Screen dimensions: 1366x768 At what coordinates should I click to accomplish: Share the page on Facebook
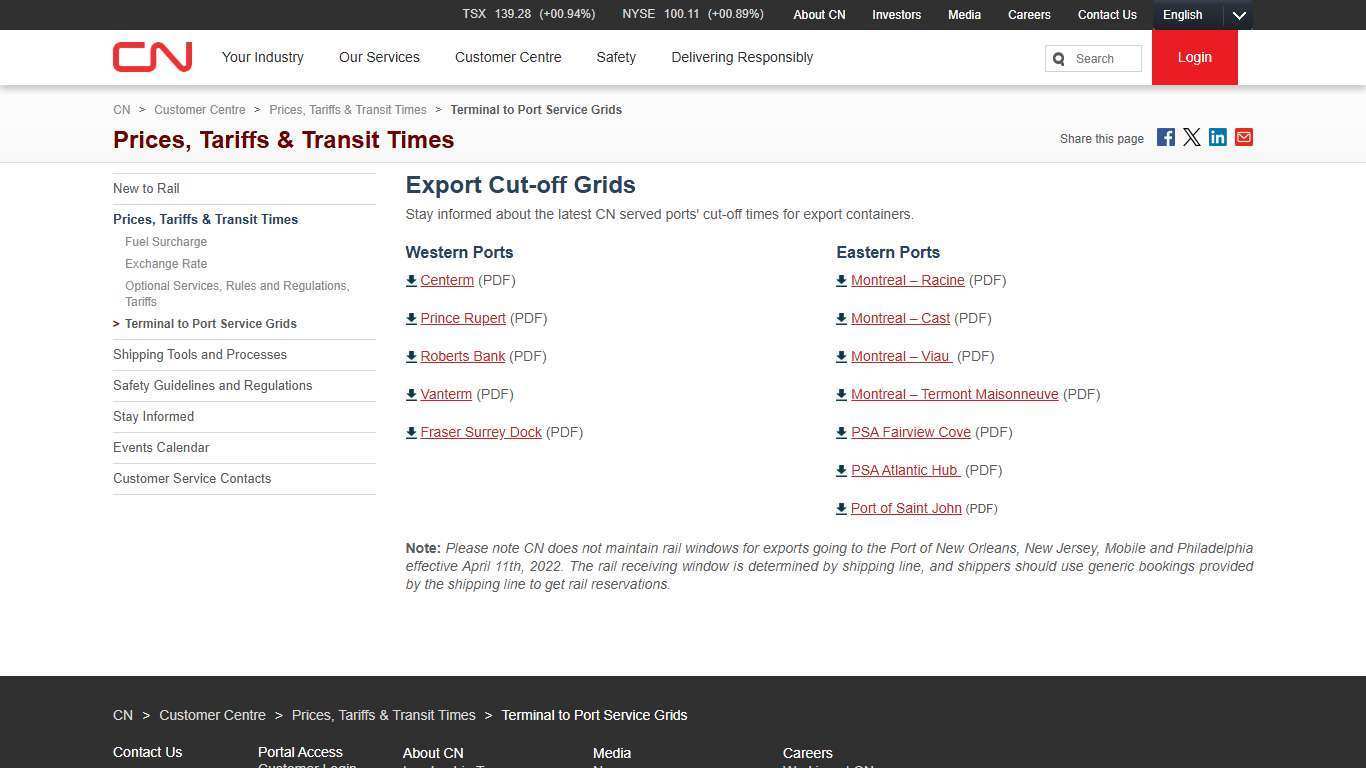pyautogui.click(x=1165, y=137)
